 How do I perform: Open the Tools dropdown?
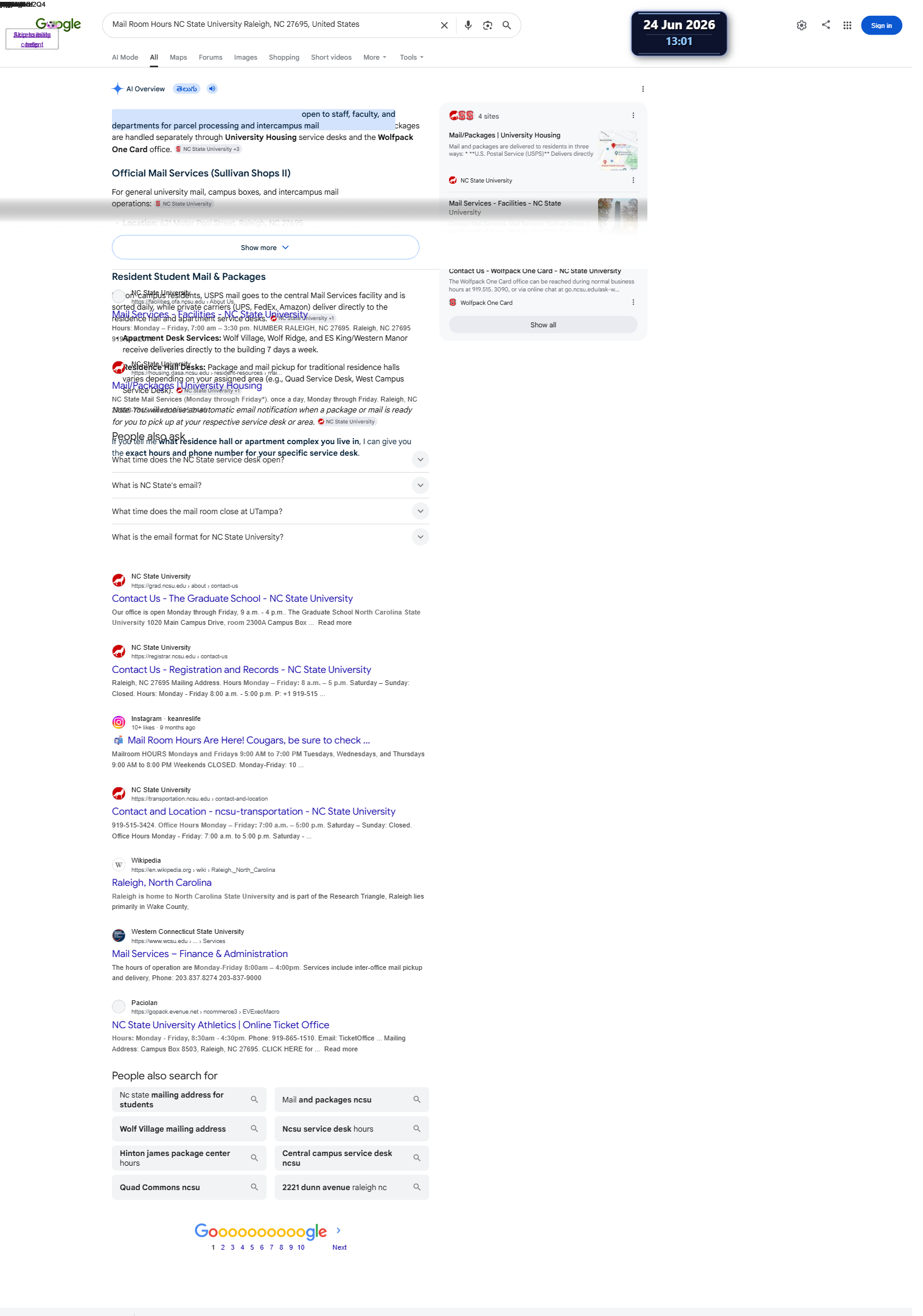click(412, 58)
